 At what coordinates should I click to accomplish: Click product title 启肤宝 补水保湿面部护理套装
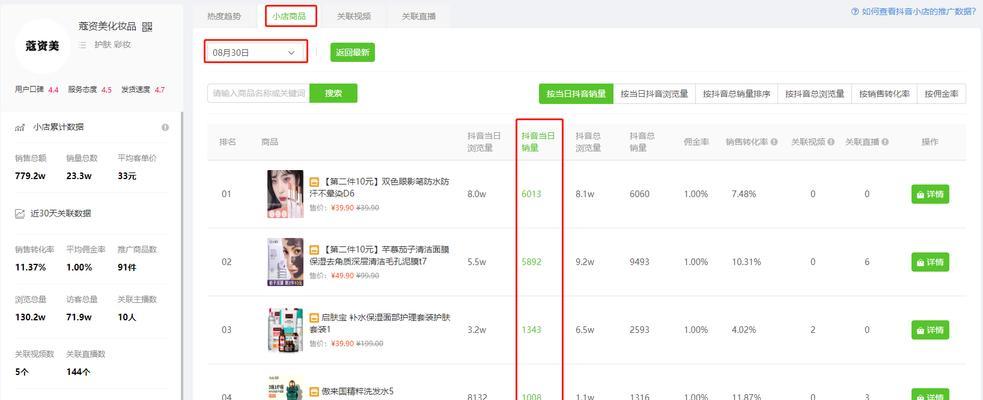380,323
